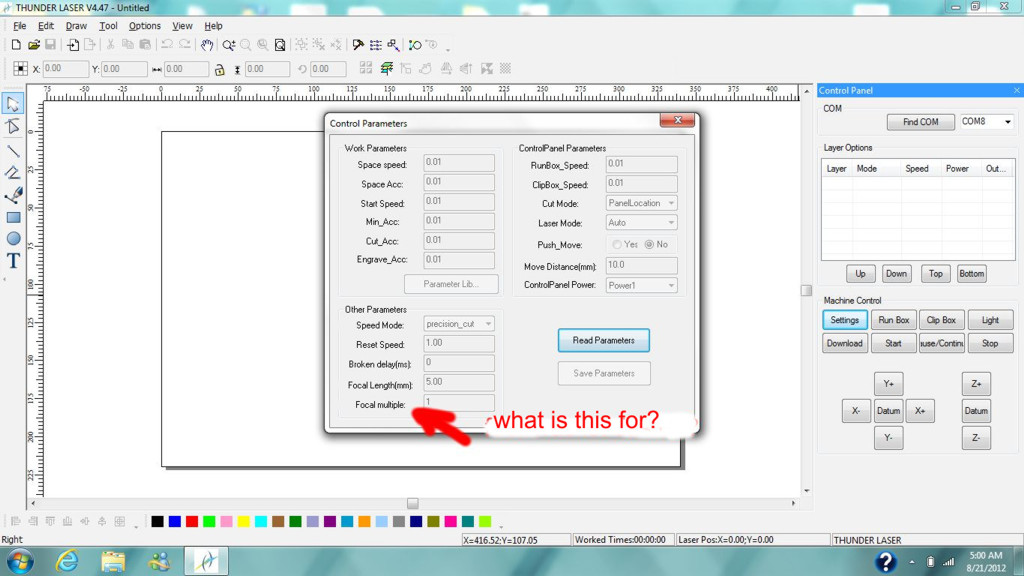Screen dimensions: 1024x576
Task: Open the Draw menu
Action: (76, 26)
